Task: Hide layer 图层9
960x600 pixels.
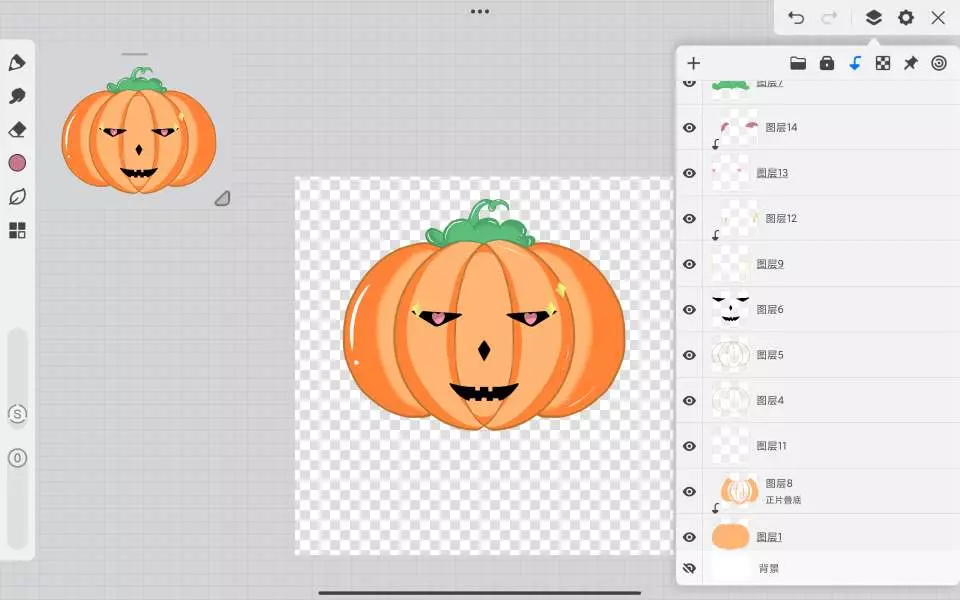Action: point(689,264)
